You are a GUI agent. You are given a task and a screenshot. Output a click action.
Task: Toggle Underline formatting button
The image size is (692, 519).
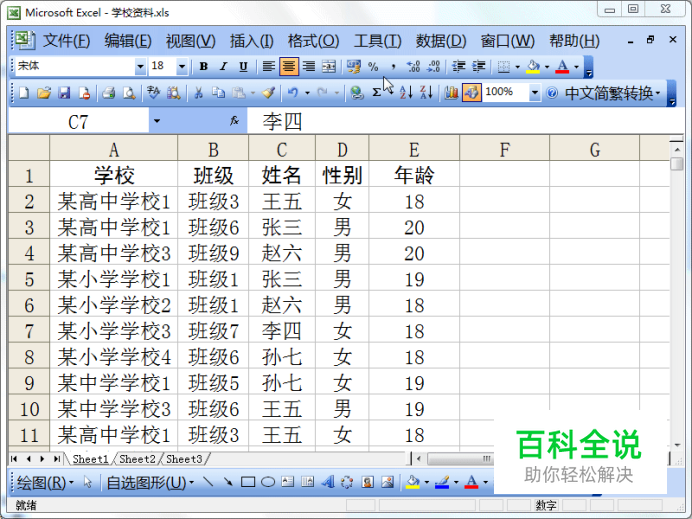pos(243,67)
